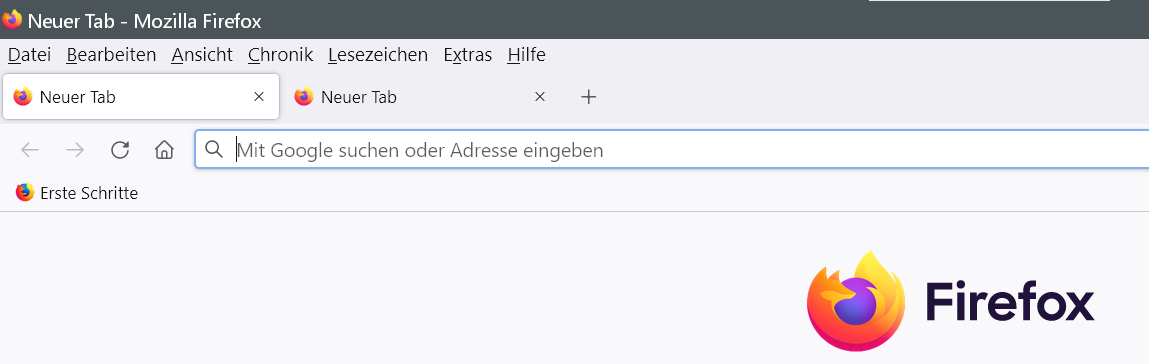Click the Firefox icon in title bar
The height and width of the screenshot is (364, 1149).
click(12, 19)
